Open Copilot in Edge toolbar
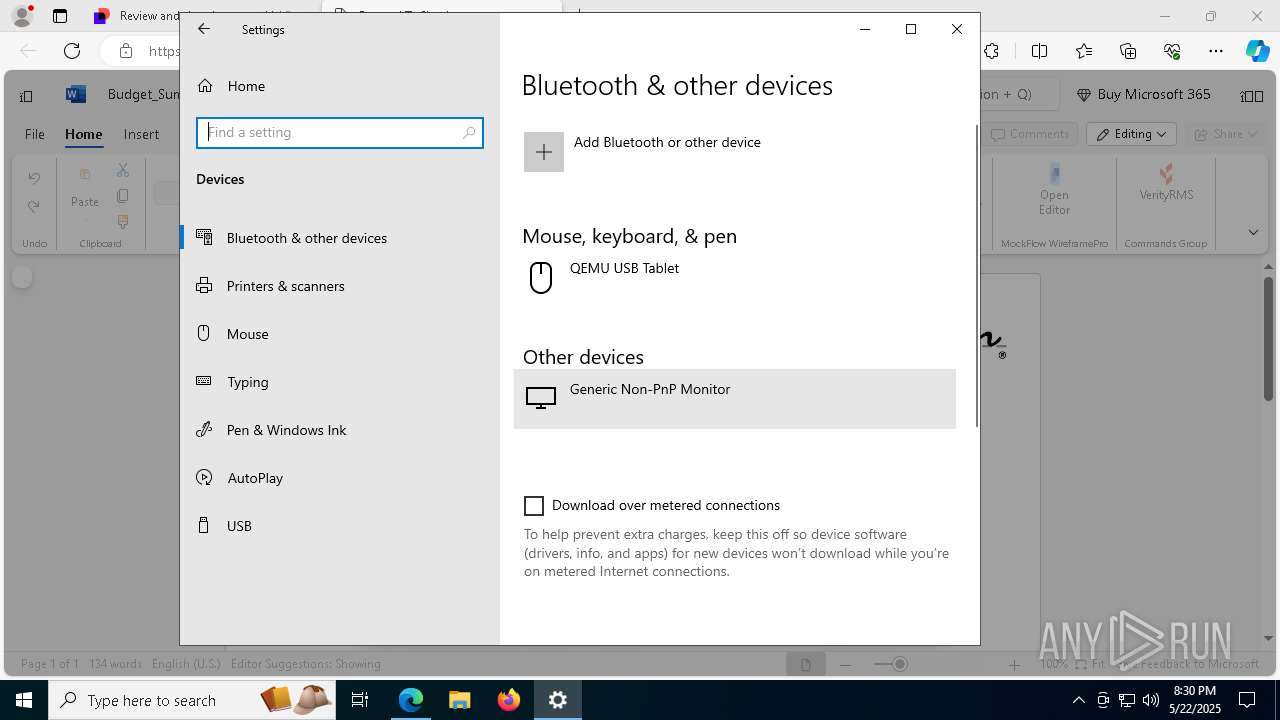 pos(1258,51)
